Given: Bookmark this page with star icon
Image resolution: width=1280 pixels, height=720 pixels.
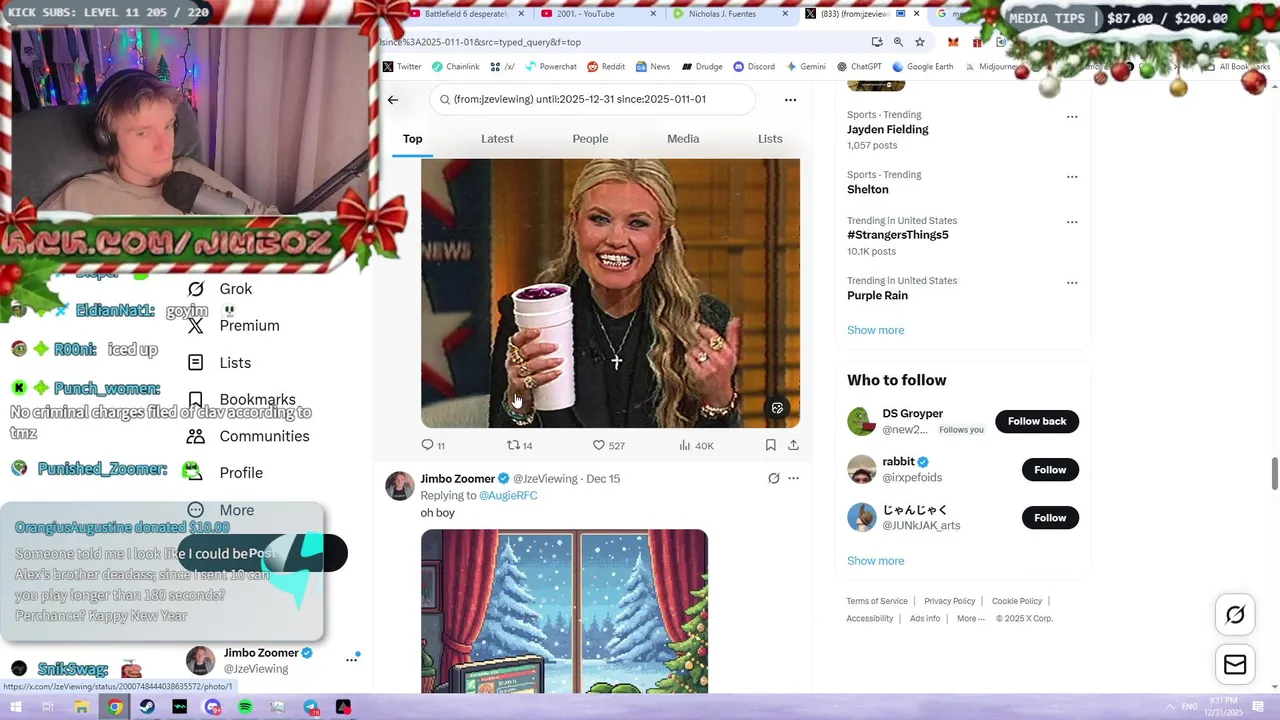Looking at the screenshot, I should pyautogui.click(x=920, y=42).
